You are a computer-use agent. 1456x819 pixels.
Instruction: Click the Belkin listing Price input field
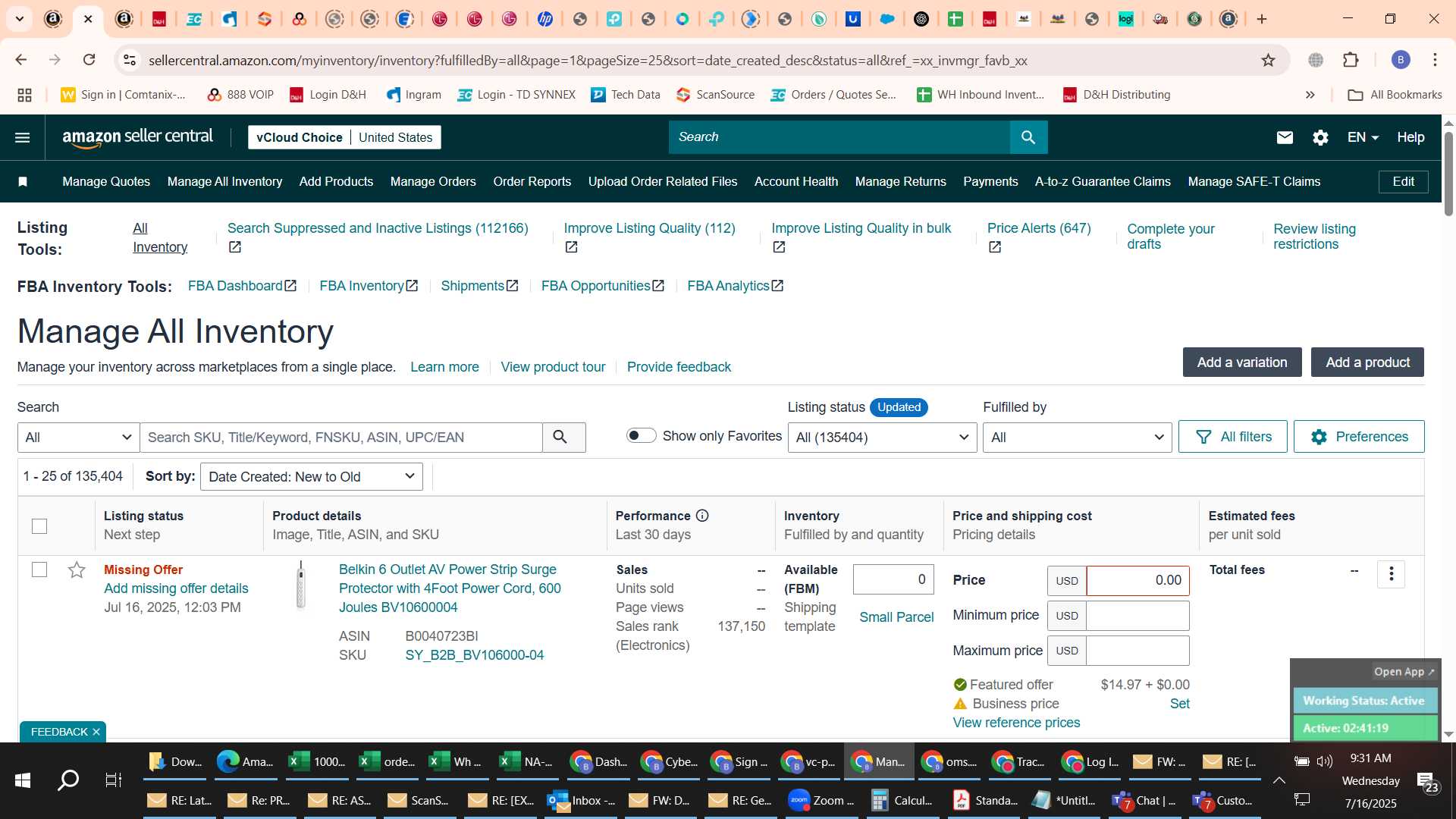[x=1137, y=581]
